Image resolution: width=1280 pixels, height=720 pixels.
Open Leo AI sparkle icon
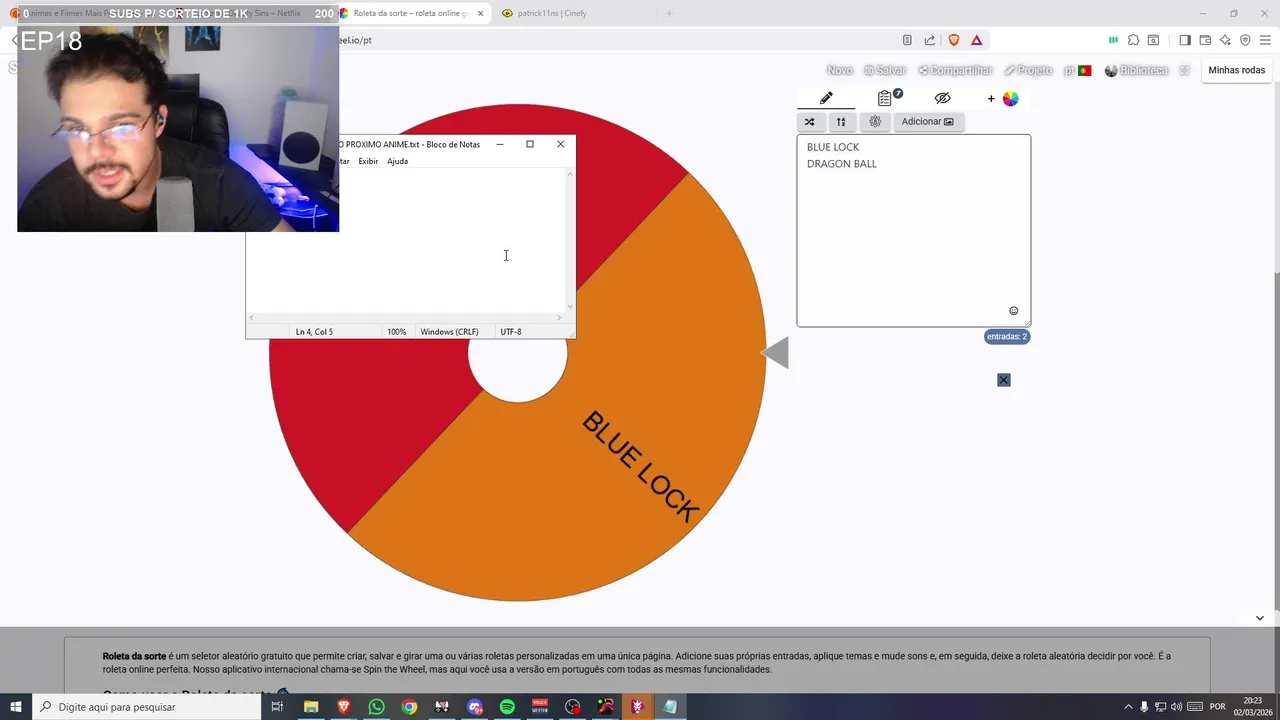pyautogui.click(x=1225, y=40)
